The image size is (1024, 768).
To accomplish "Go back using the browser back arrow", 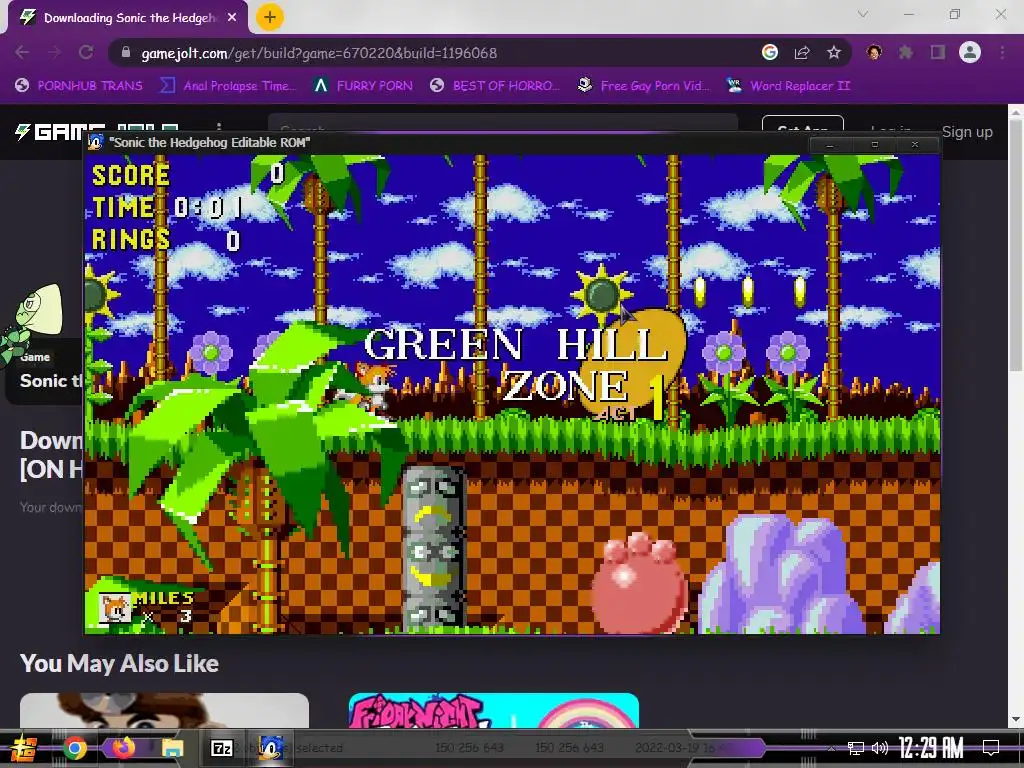I will 22,52.
